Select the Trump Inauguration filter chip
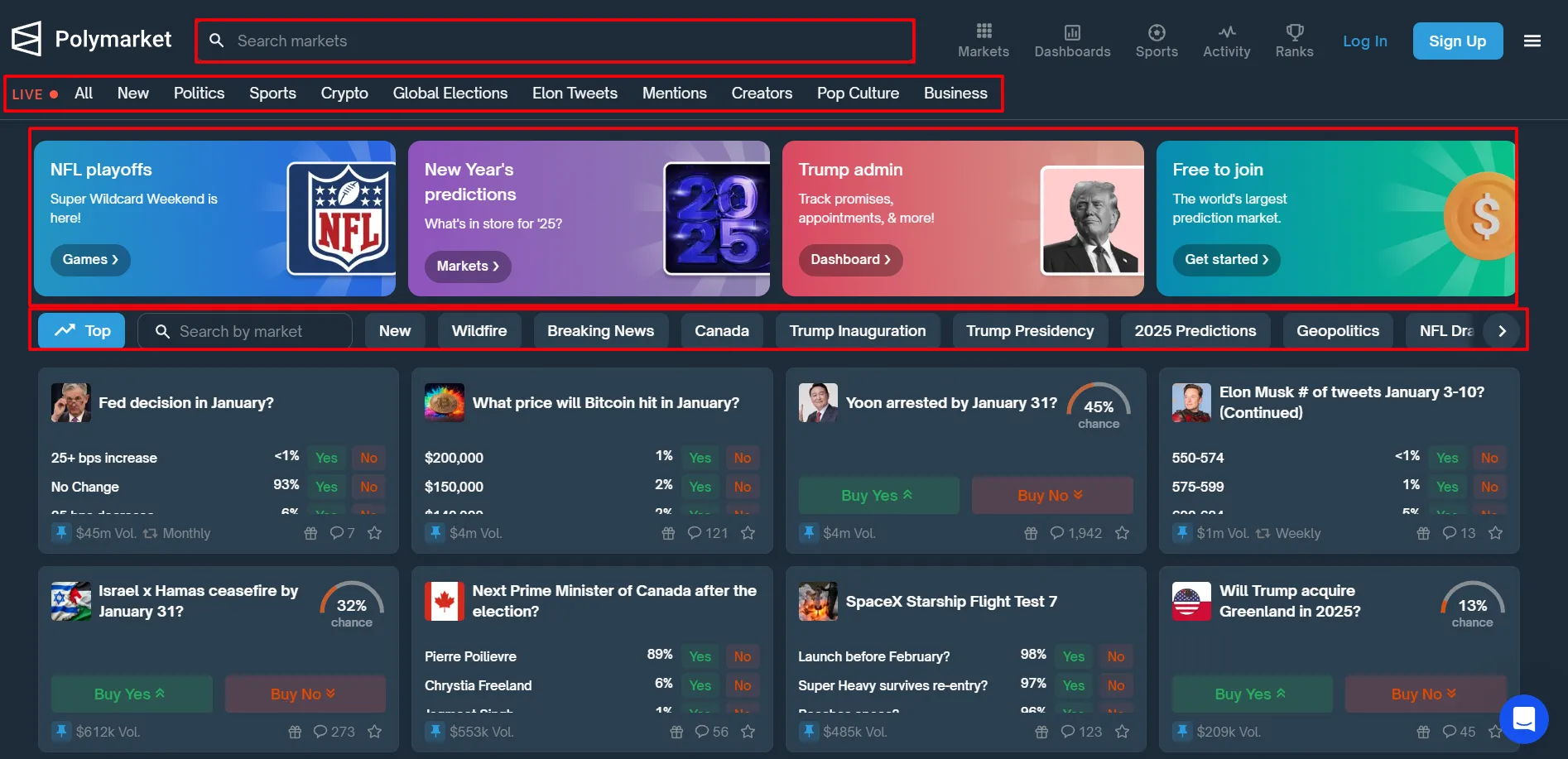This screenshot has width=1568, height=759. 858,331
